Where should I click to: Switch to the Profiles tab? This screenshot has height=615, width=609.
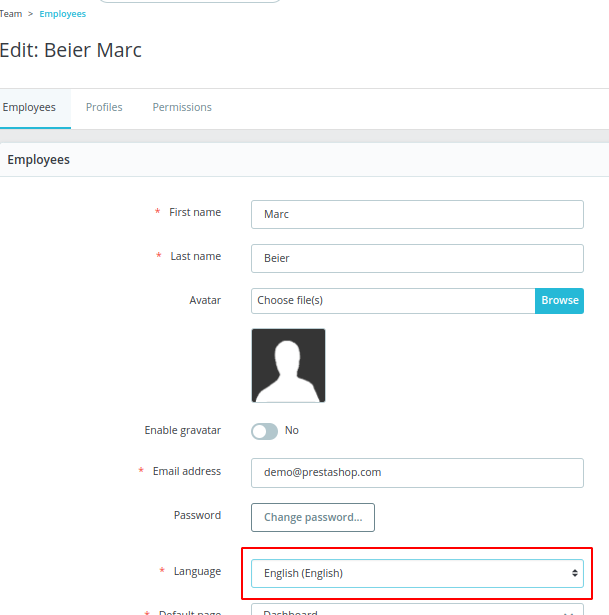(104, 107)
